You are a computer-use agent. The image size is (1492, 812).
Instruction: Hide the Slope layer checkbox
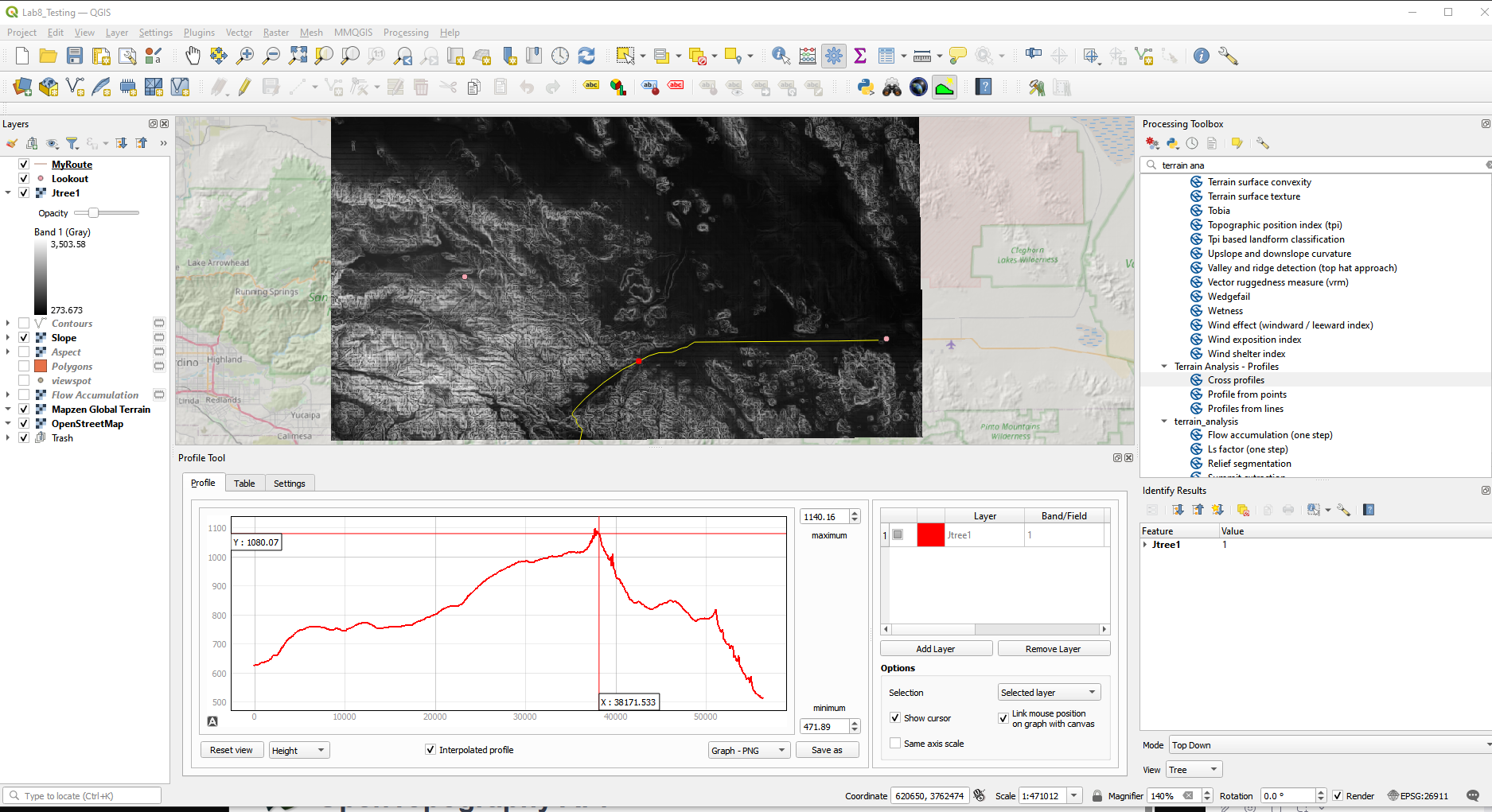[24, 338]
